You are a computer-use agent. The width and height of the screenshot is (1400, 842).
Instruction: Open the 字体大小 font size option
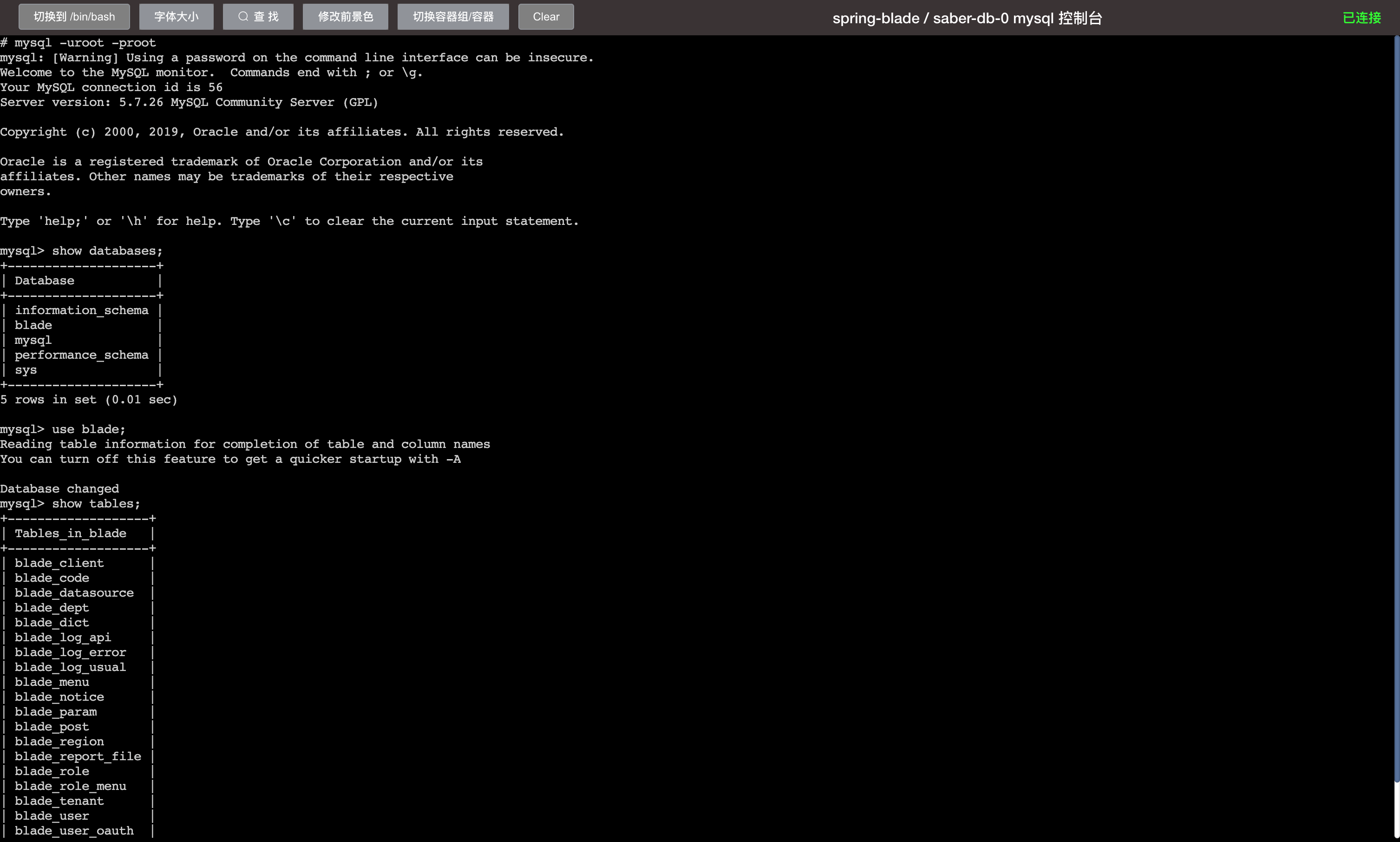coord(177,17)
